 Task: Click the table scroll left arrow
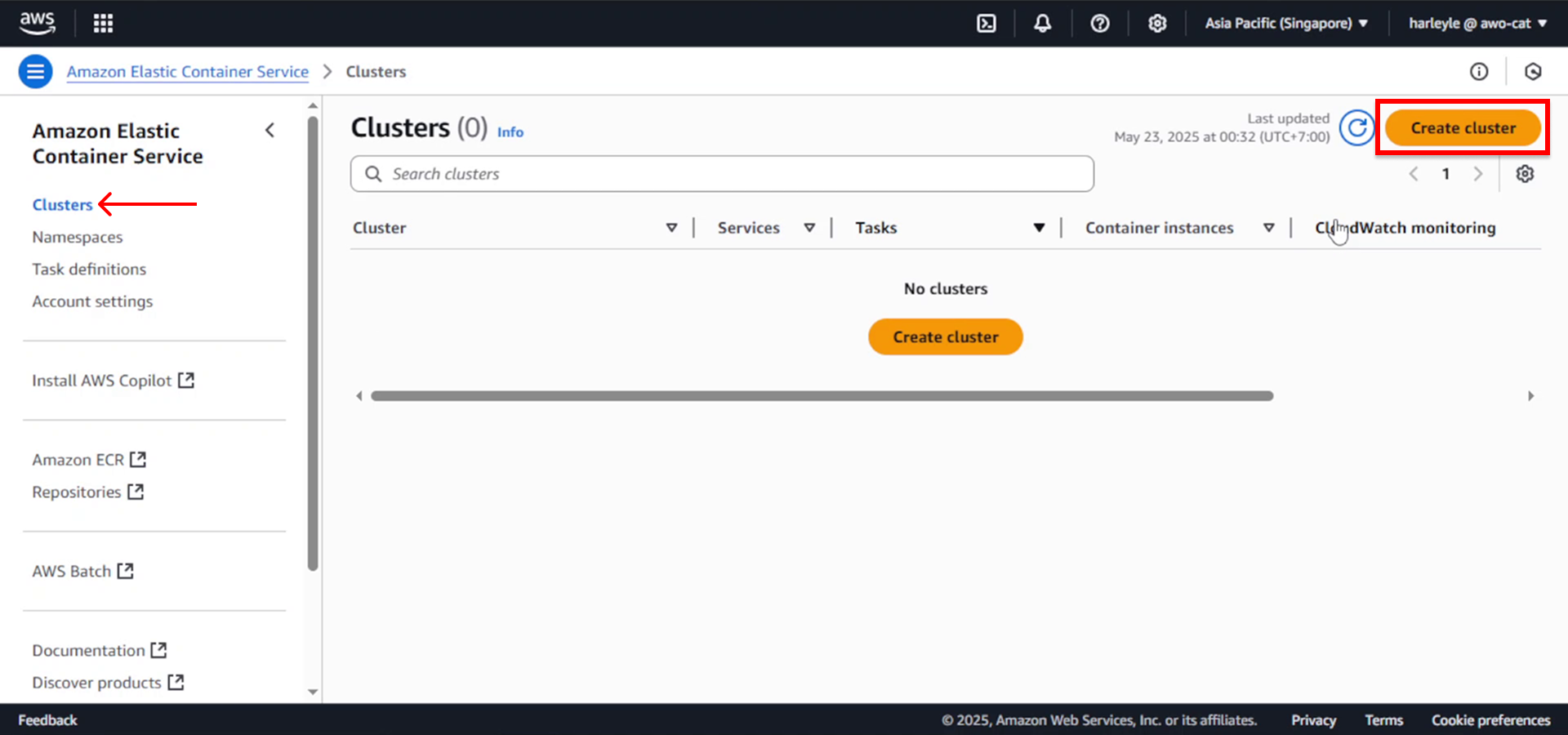[359, 396]
